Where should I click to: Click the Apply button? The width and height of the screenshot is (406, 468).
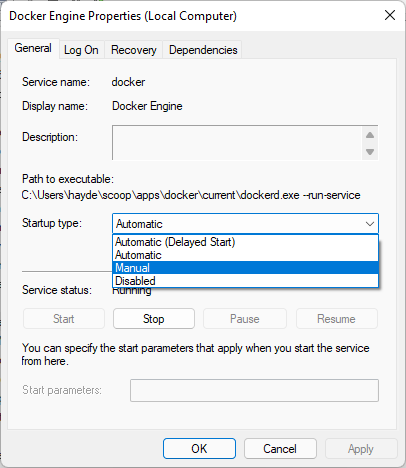[361, 449]
